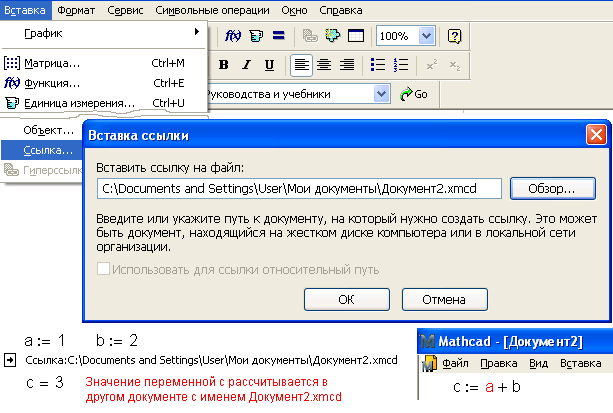Screen dimensions: 613x413
Task: Click the Insert Hyperlink toolbar icon
Action: point(310,36)
